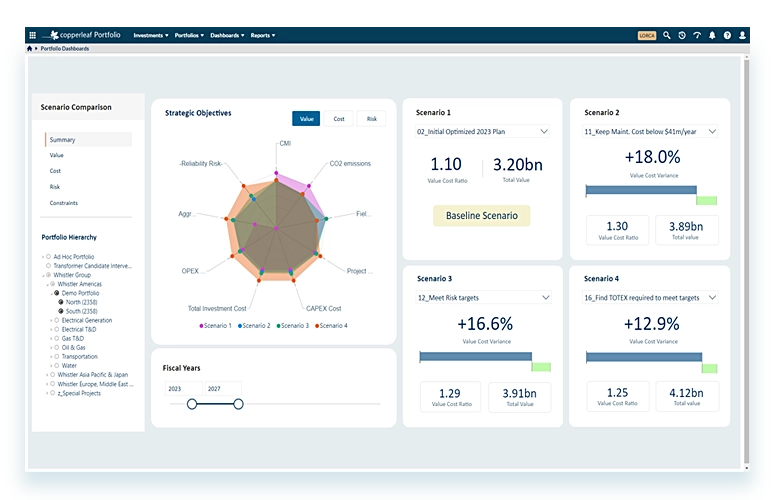Select the North (2358) radio button
The width and height of the screenshot is (775, 500).
pyautogui.click(x=61, y=302)
